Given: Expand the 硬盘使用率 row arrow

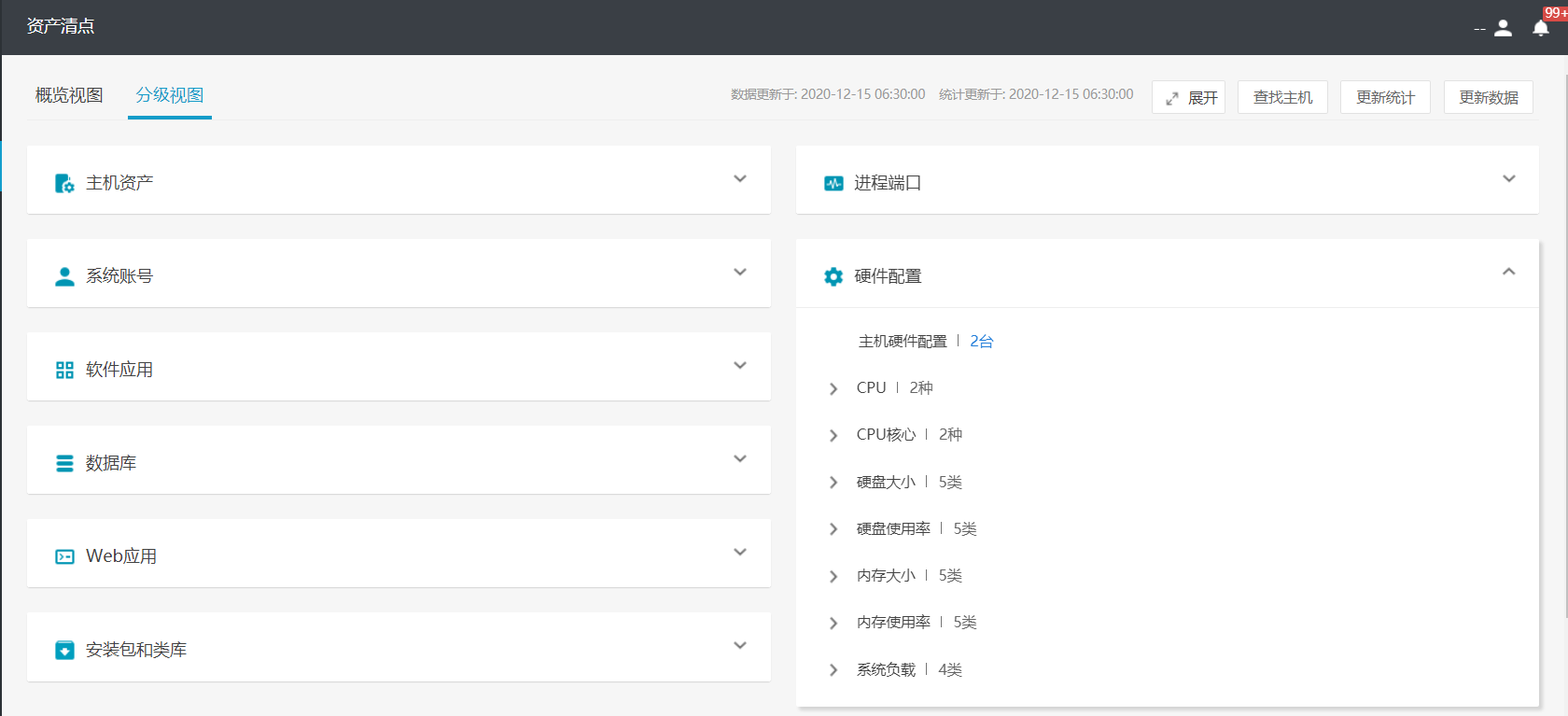Looking at the screenshot, I should 833,529.
